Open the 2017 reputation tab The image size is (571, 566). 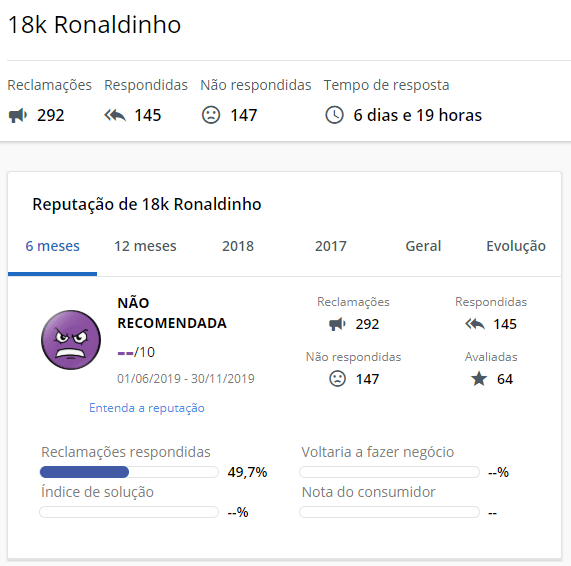[331, 246]
